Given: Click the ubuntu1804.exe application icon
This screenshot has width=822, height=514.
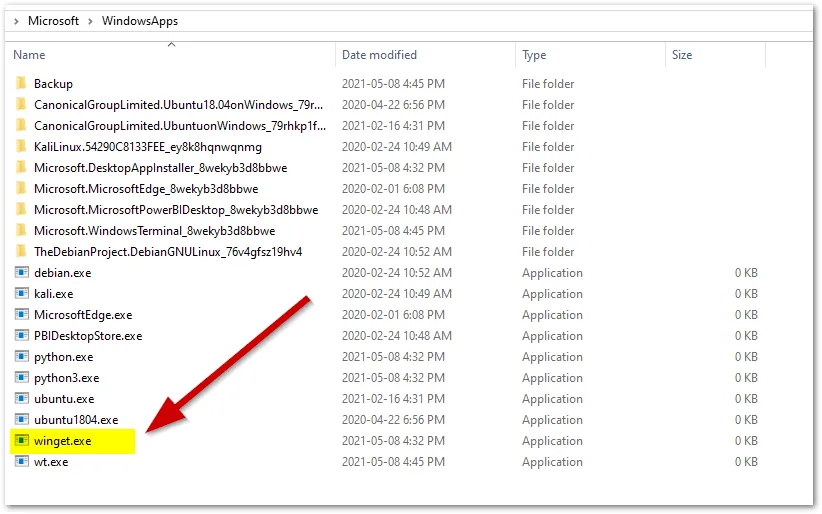Looking at the screenshot, I should point(21,419).
